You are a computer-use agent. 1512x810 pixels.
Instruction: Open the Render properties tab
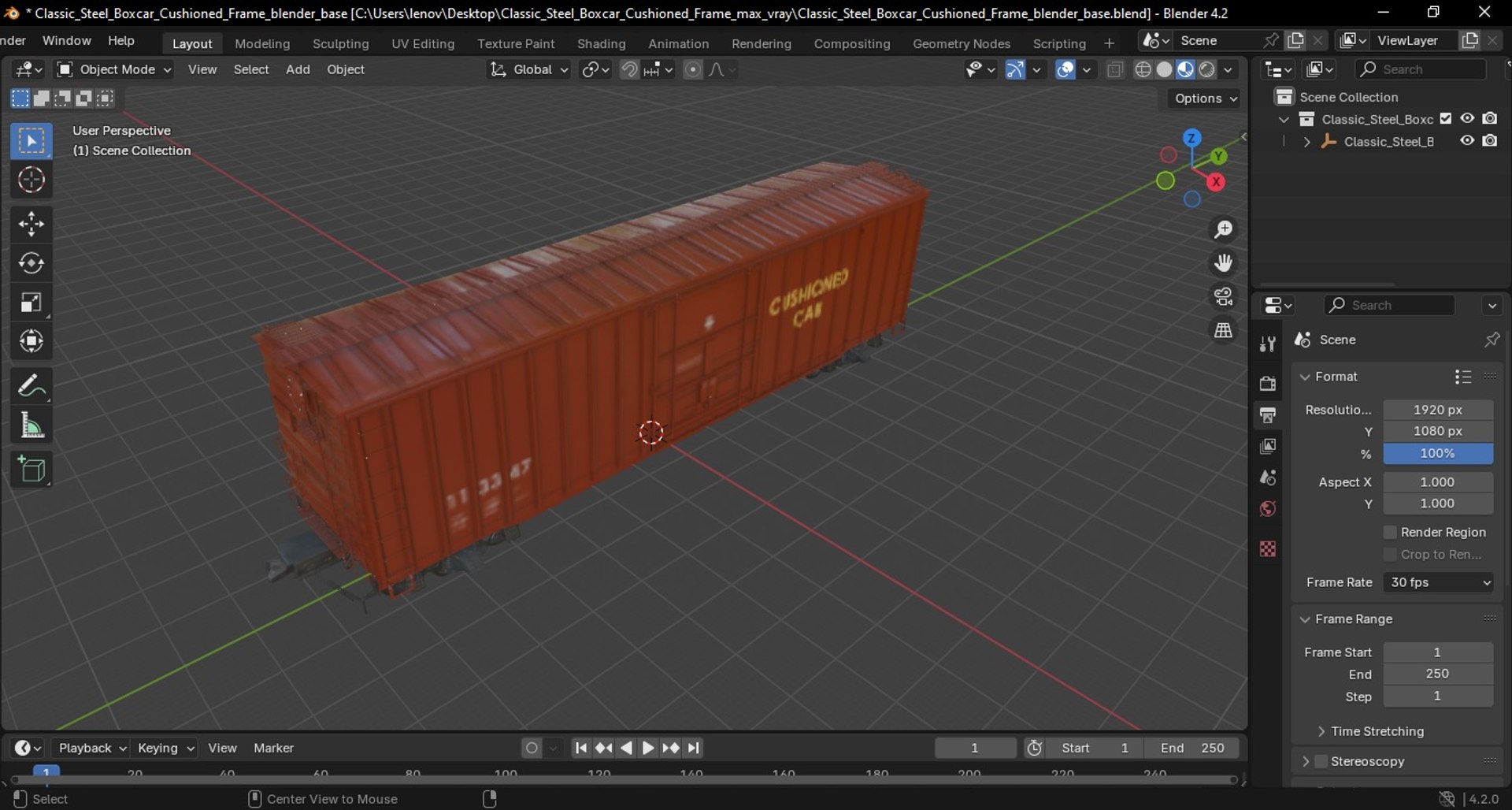click(x=1267, y=384)
